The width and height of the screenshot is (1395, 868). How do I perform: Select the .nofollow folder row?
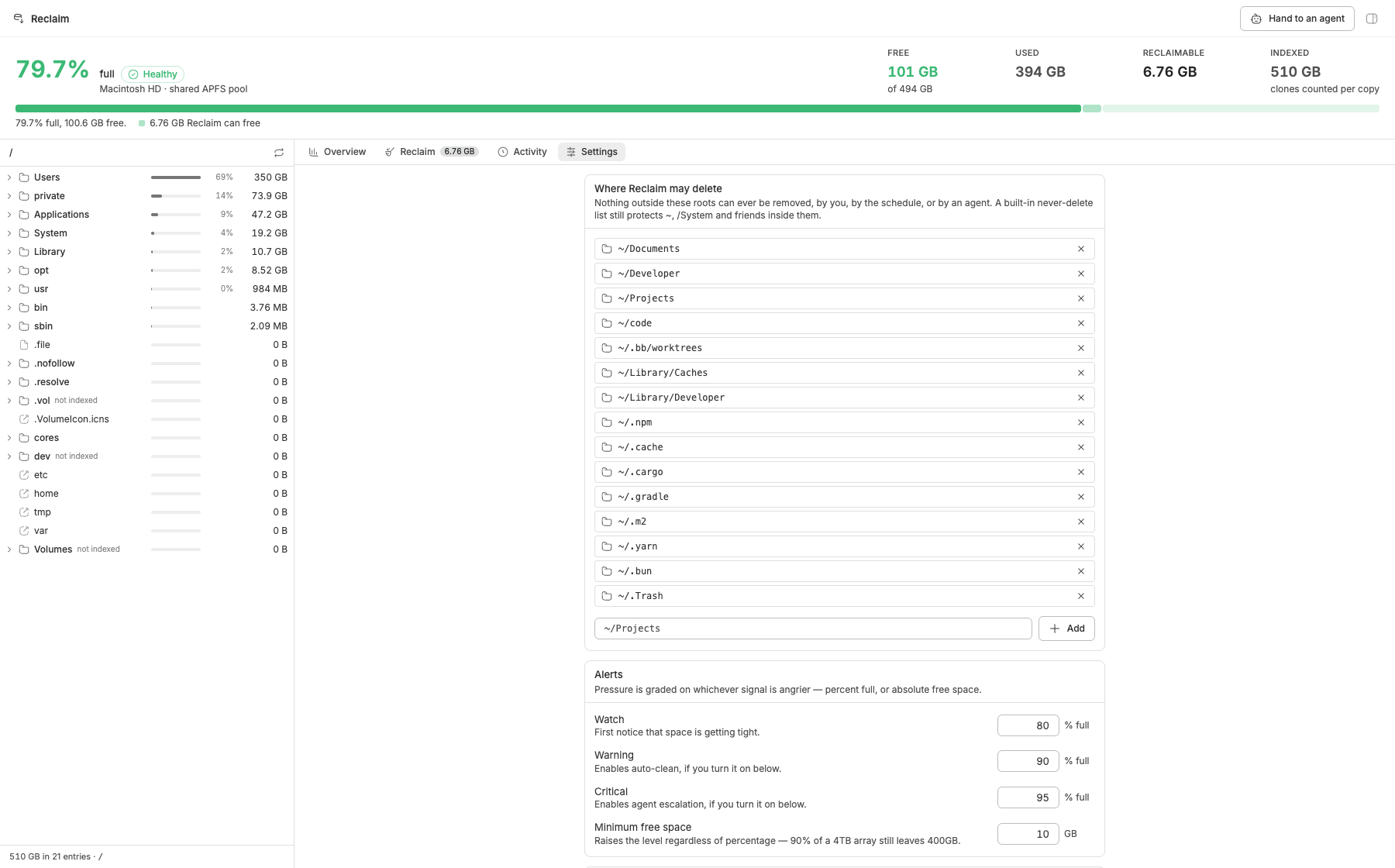(x=147, y=363)
